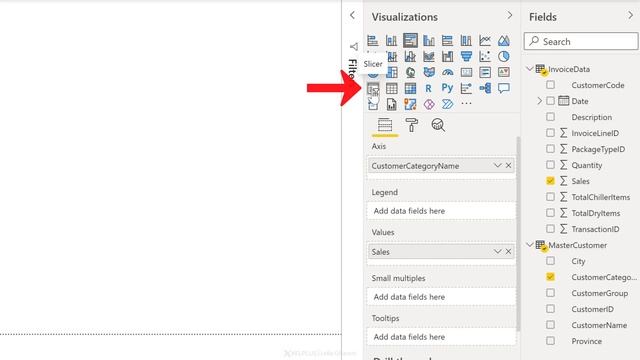Screen dimensions: 640x360
Task: Uncheck the Sales field checkbox
Action: click(x=550, y=180)
